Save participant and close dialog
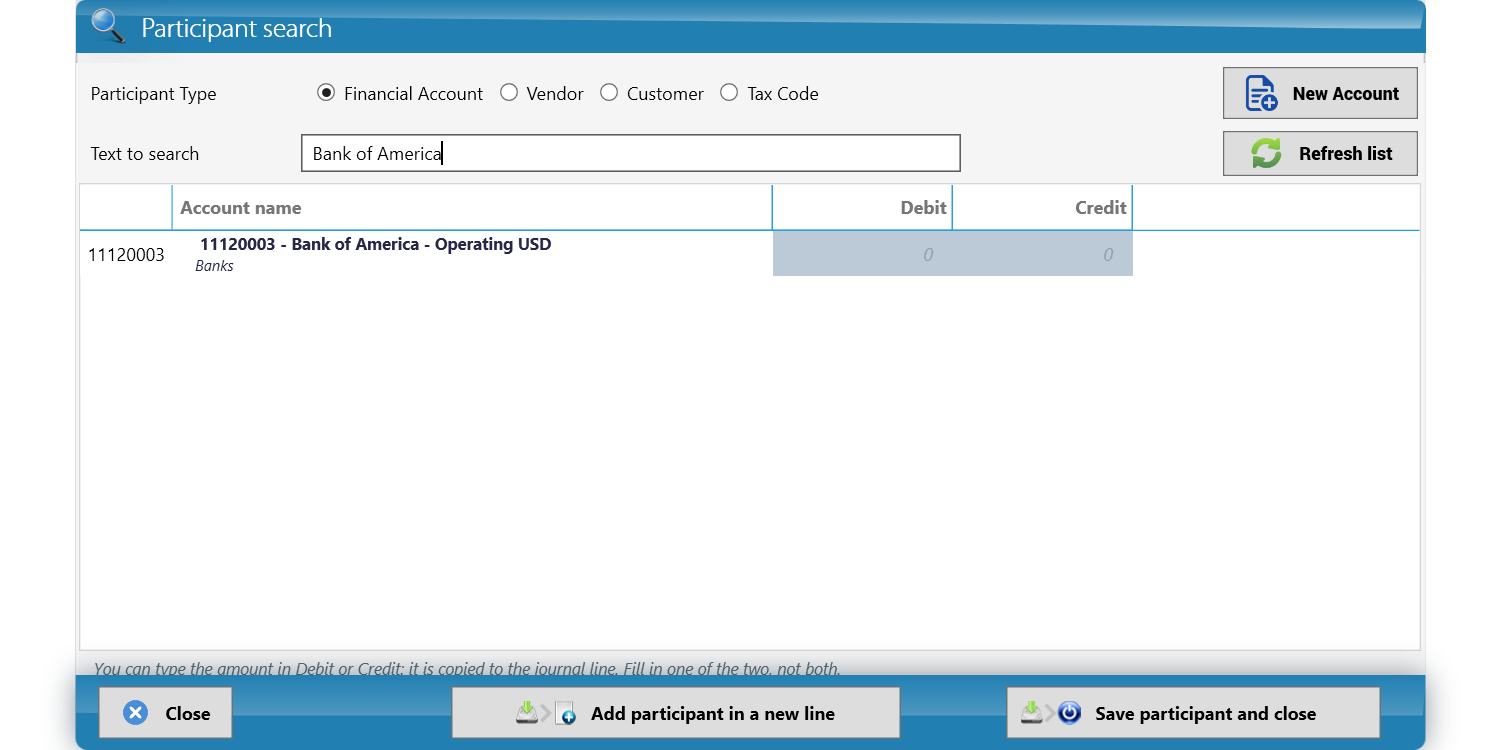The width and height of the screenshot is (1500, 750). tap(1193, 713)
